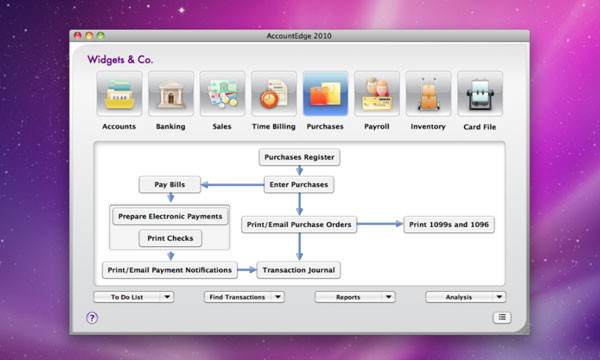Click the AccountEdge 2010 window title

(x=299, y=36)
